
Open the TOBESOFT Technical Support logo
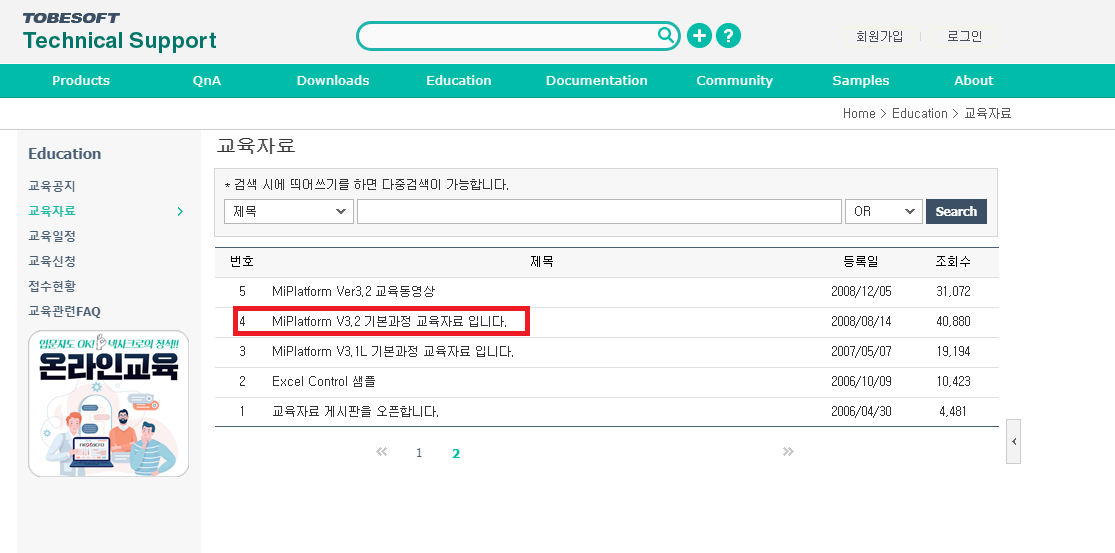coord(119,32)
